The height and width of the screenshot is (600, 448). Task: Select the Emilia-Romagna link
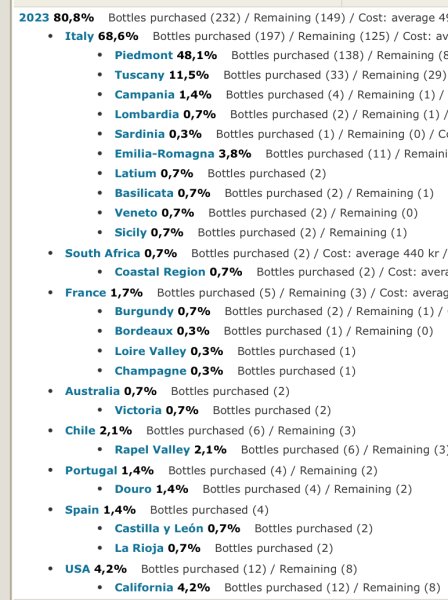165,154
